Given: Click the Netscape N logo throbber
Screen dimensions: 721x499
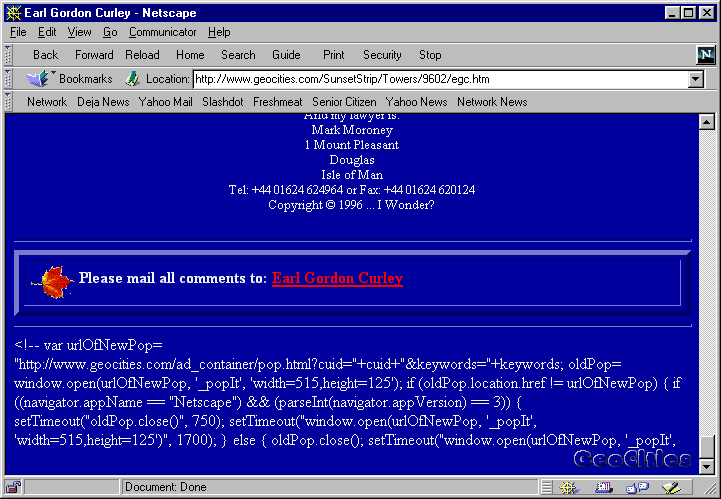Looking at the screenshot, I should point(706,55).
